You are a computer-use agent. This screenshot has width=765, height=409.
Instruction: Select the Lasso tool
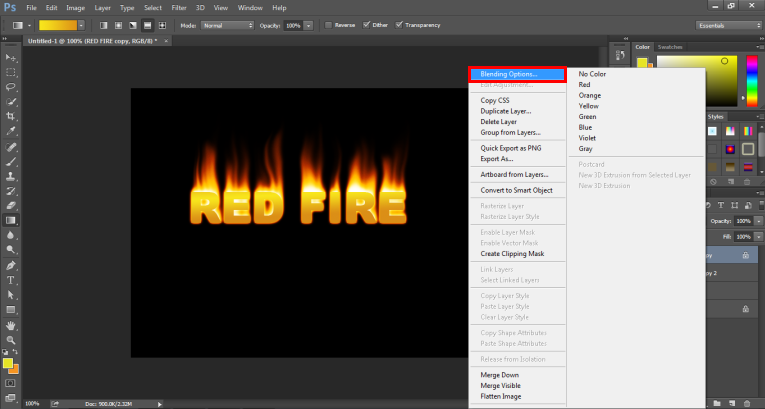pos(11,87)
